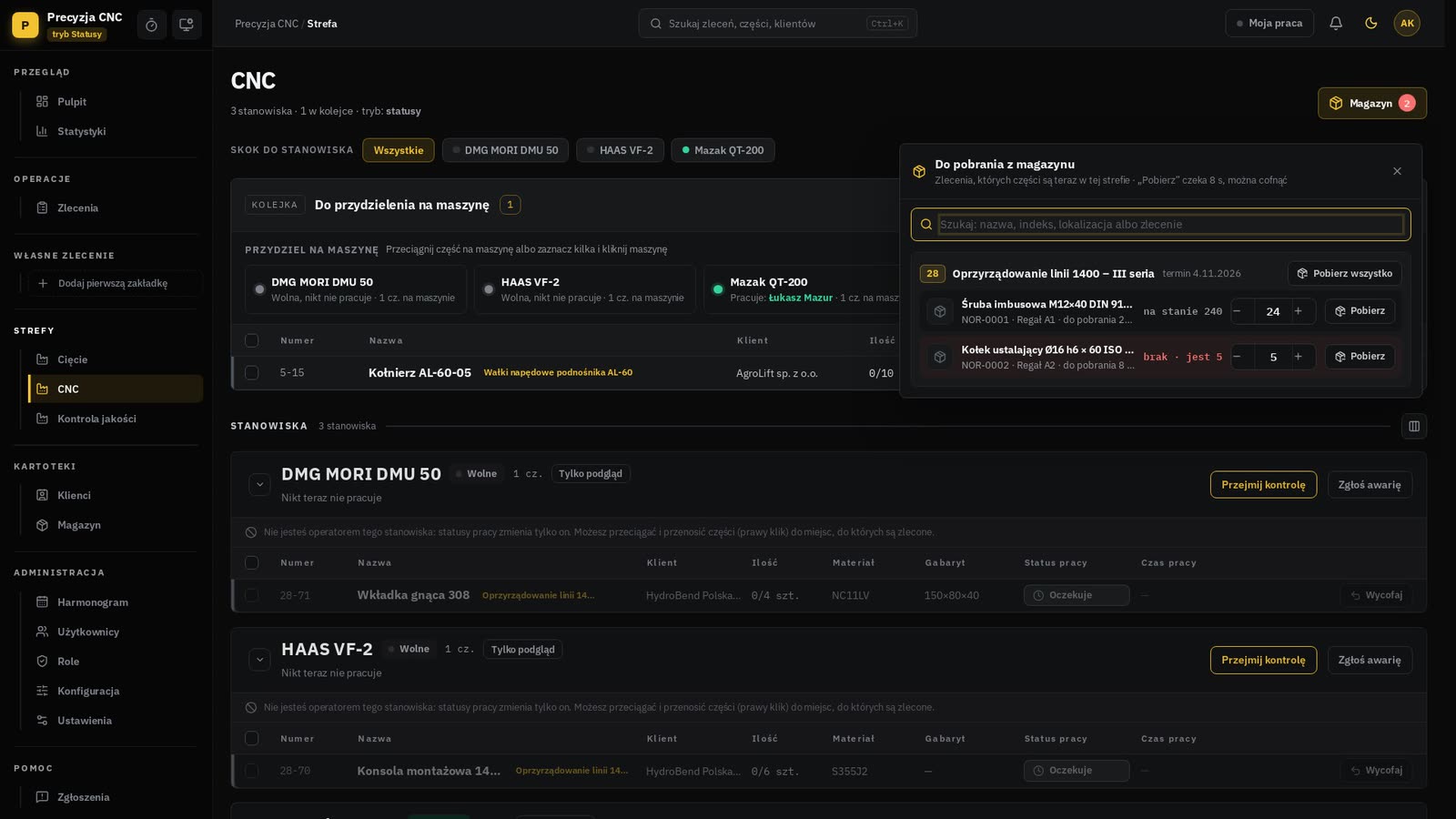Click the global search bar Szukaj zleceń
The width and height of the screenshot is (1456, 819).
click(x=778, y=24)
